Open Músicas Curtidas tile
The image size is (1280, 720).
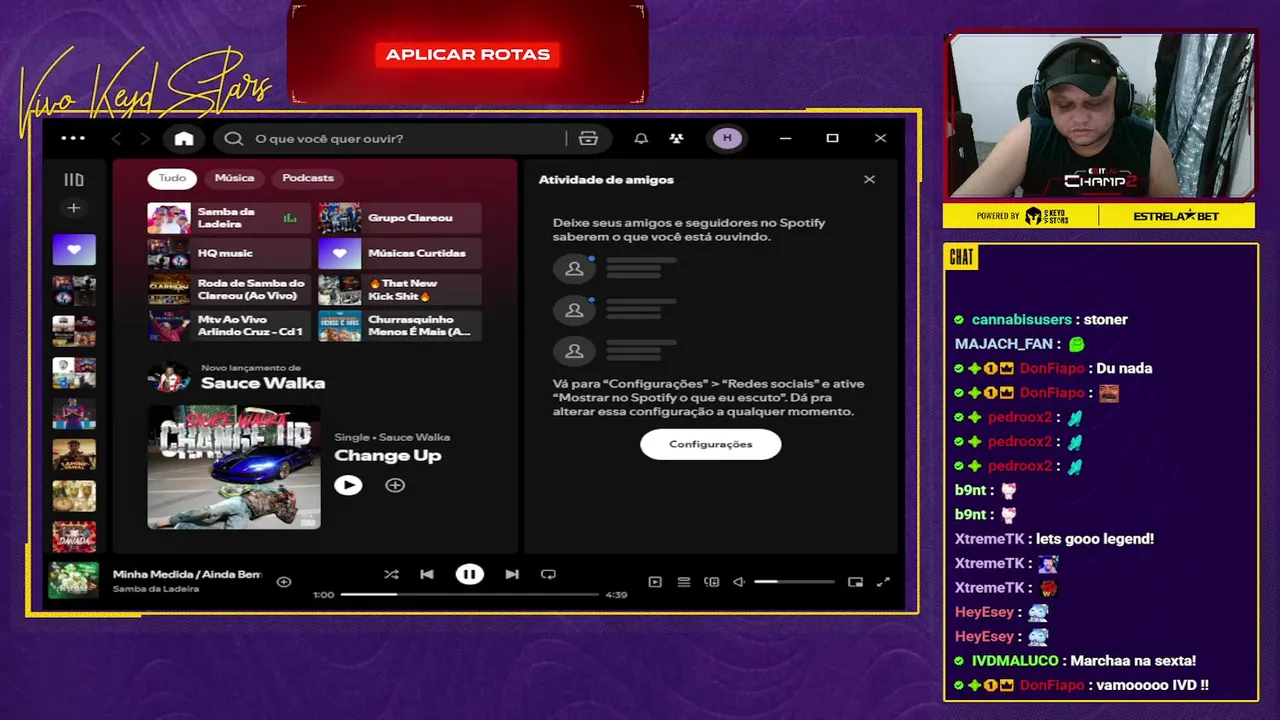[x=400, y=254]
